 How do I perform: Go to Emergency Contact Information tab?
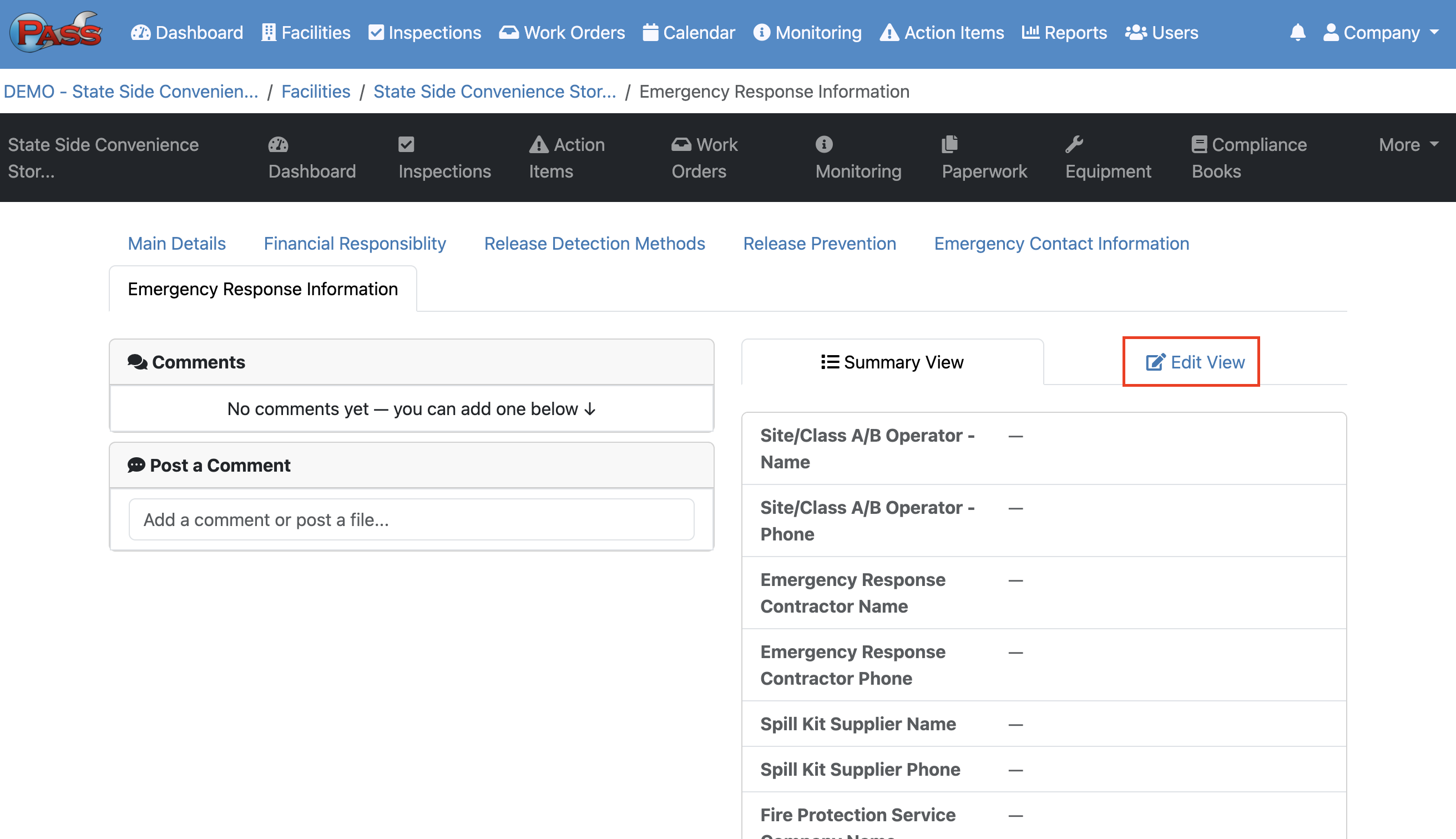(1061, 243)
